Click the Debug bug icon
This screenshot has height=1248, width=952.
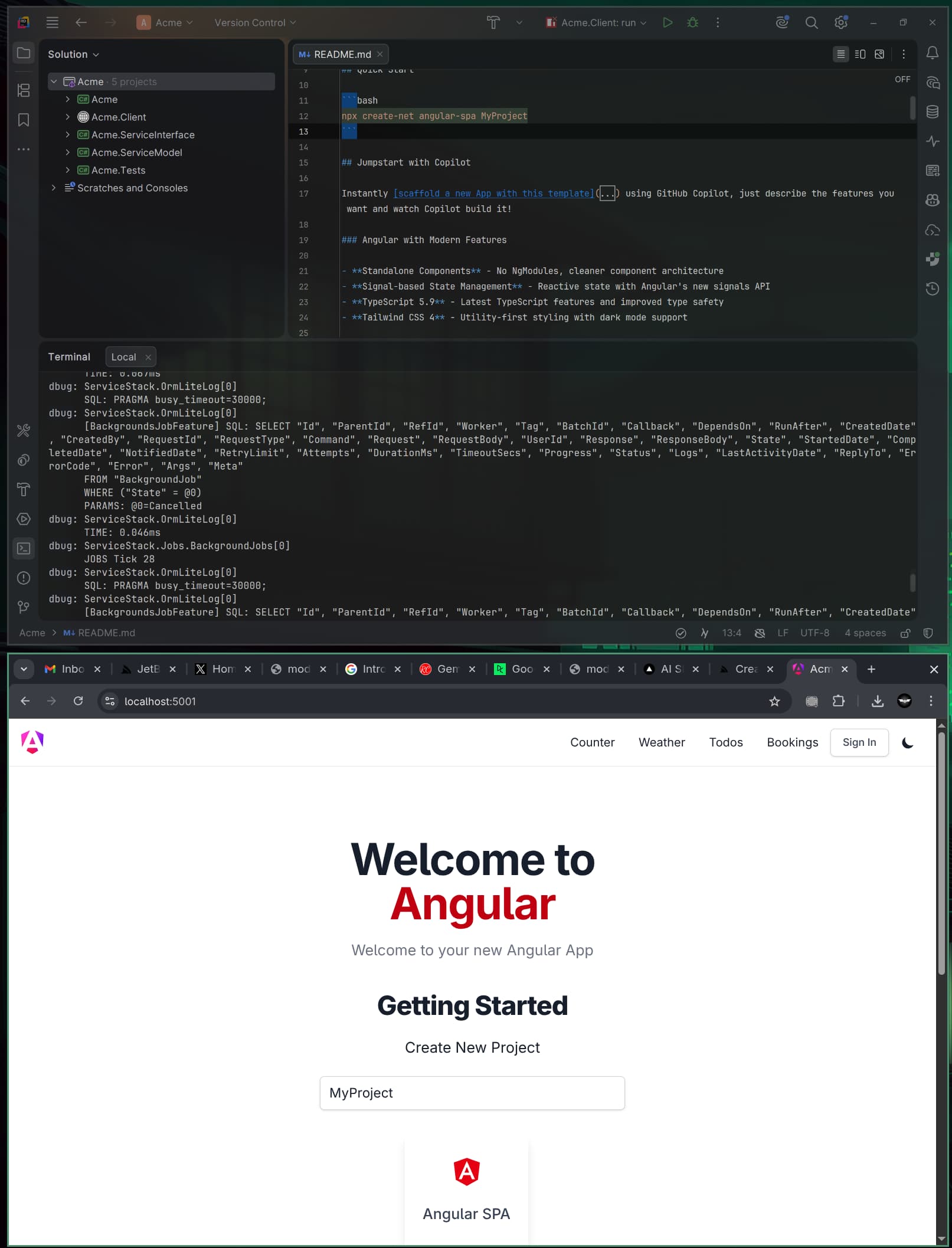692,22
